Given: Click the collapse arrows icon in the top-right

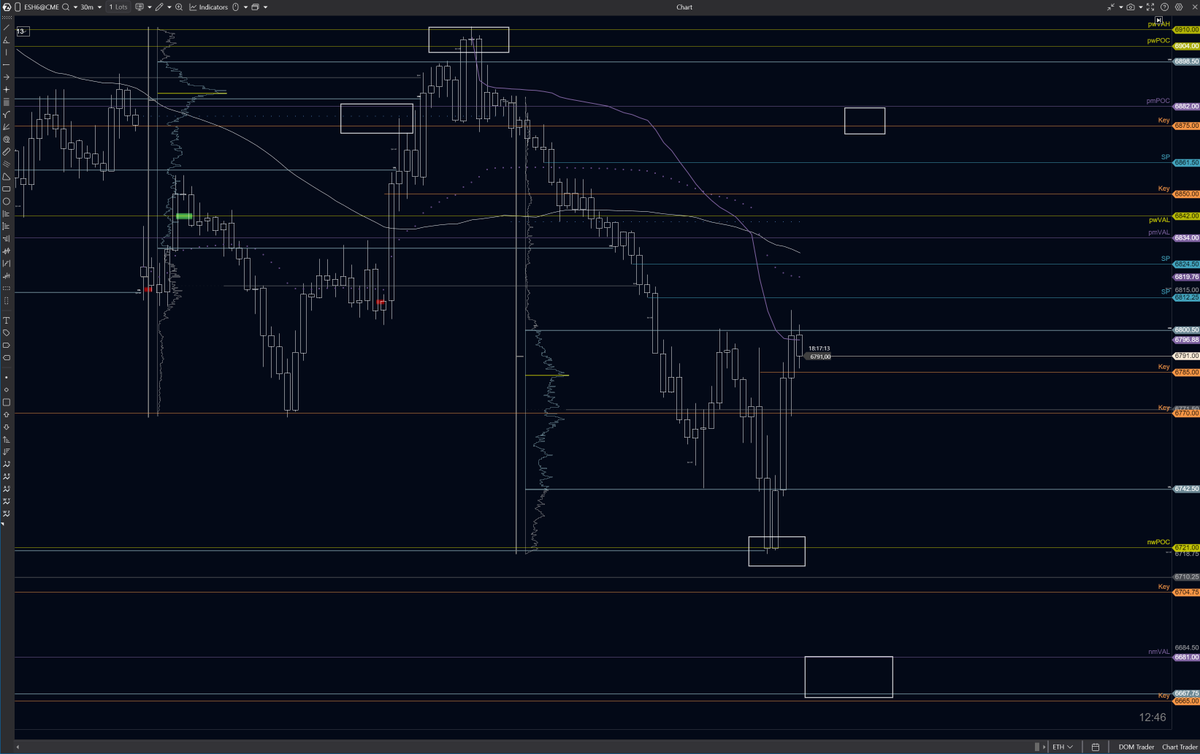Looking at the screenshot, I should pyautogui.click(x=1111, y=7).
